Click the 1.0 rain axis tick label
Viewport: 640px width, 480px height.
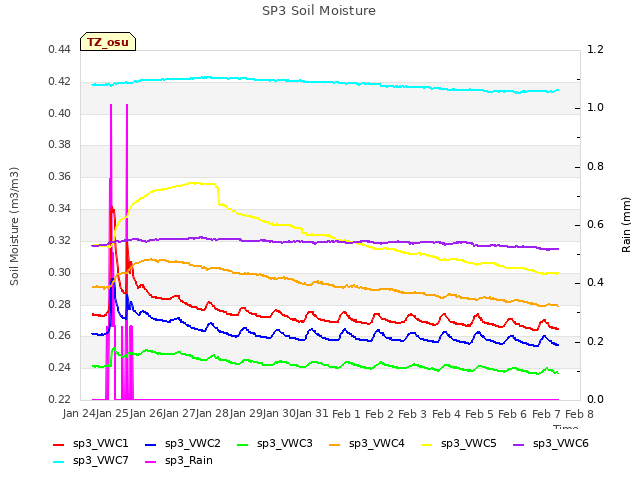(x=596, y=107)
